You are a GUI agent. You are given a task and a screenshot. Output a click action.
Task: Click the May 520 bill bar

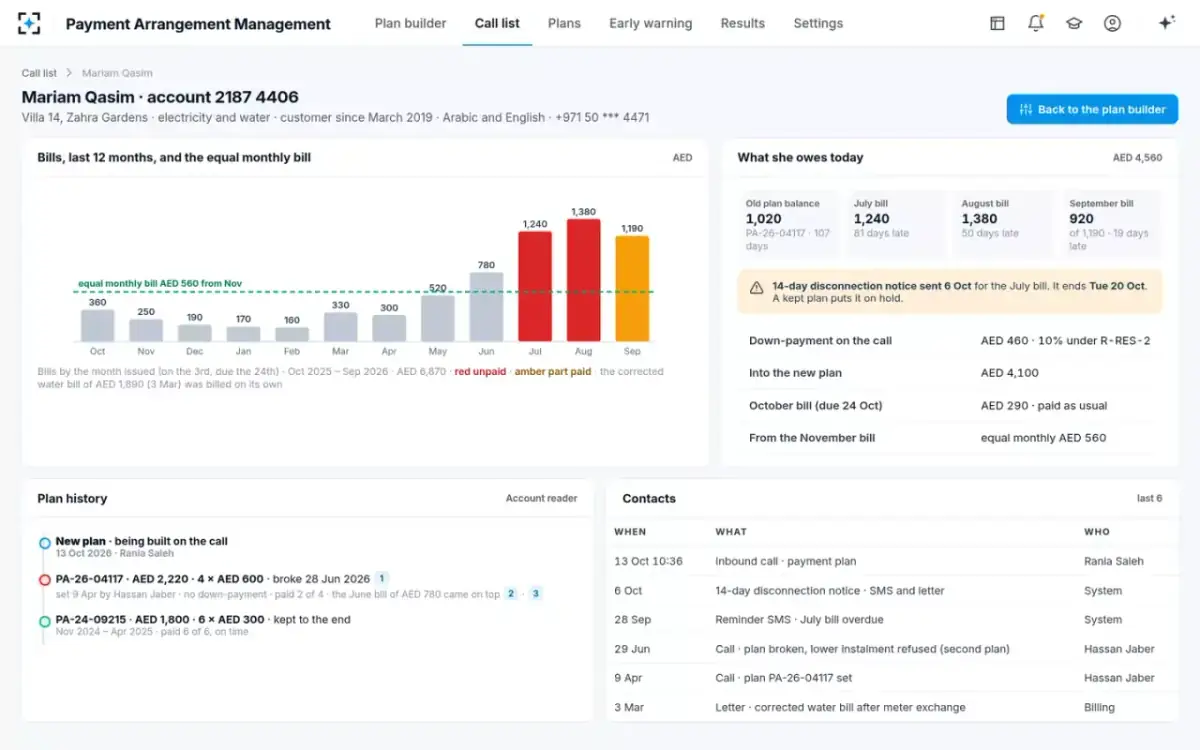(x=438, y=318)
